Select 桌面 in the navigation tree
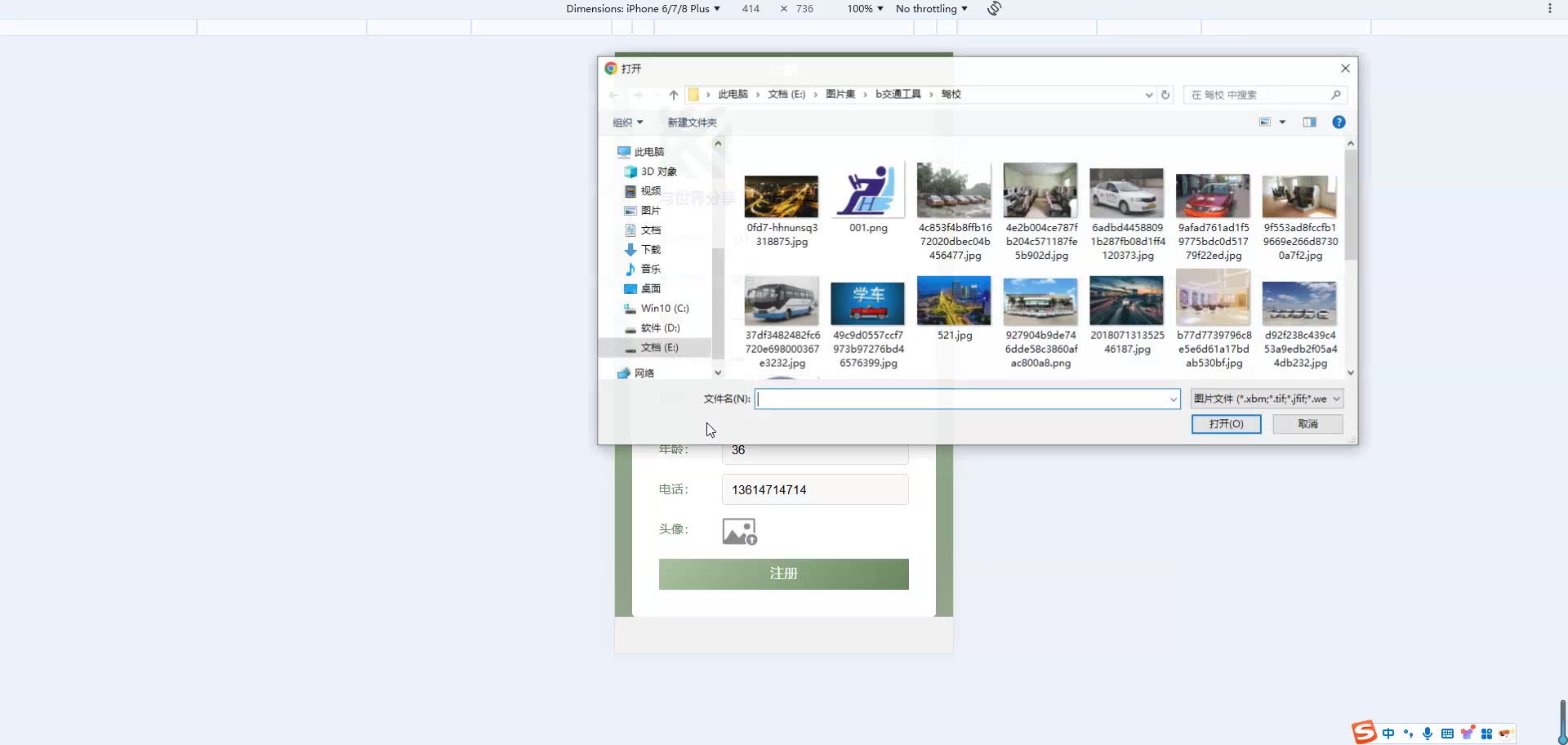The image size is (1568, 745). (x=650, y=288)
